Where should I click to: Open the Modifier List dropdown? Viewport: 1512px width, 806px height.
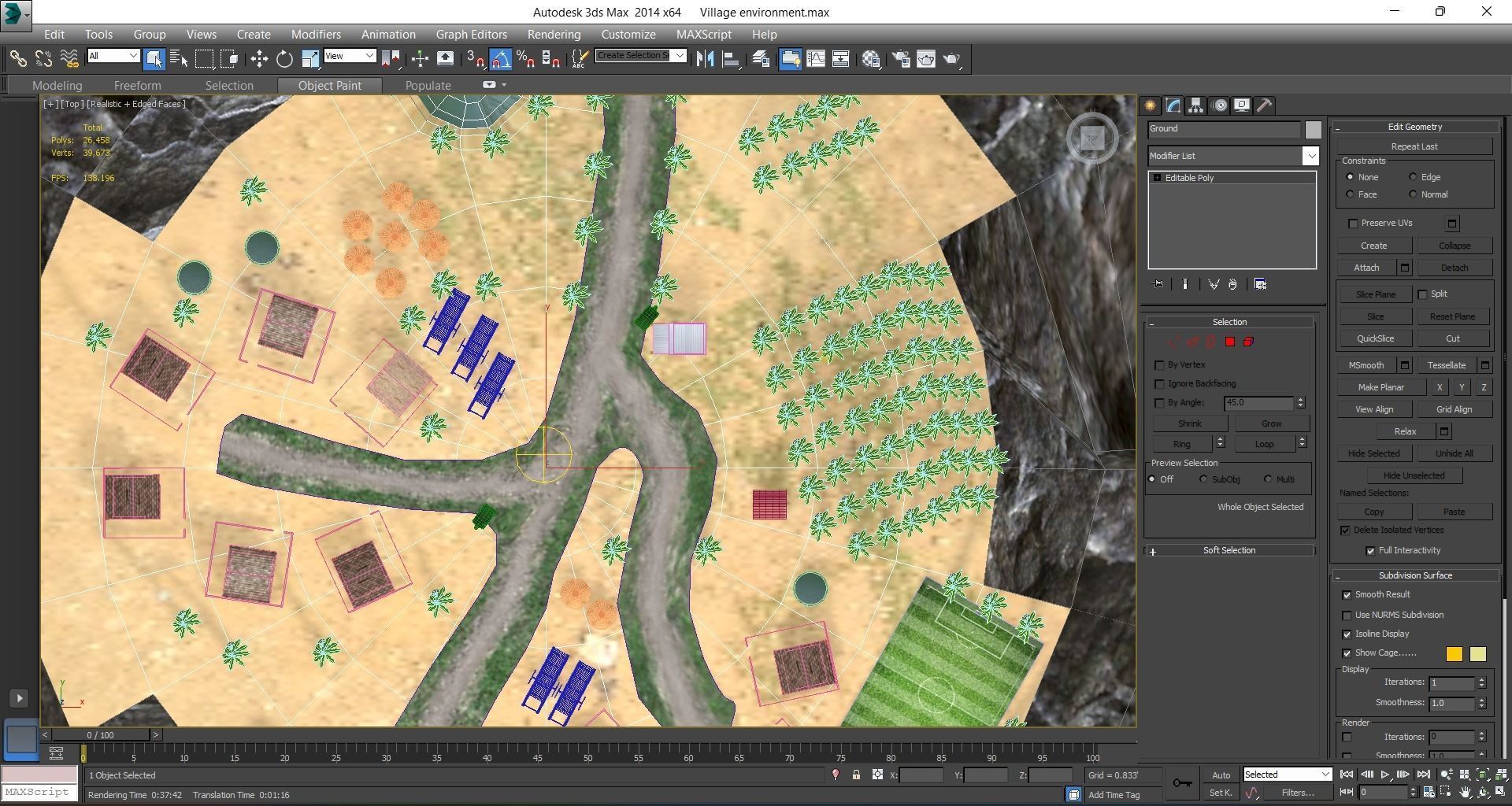1310,156
